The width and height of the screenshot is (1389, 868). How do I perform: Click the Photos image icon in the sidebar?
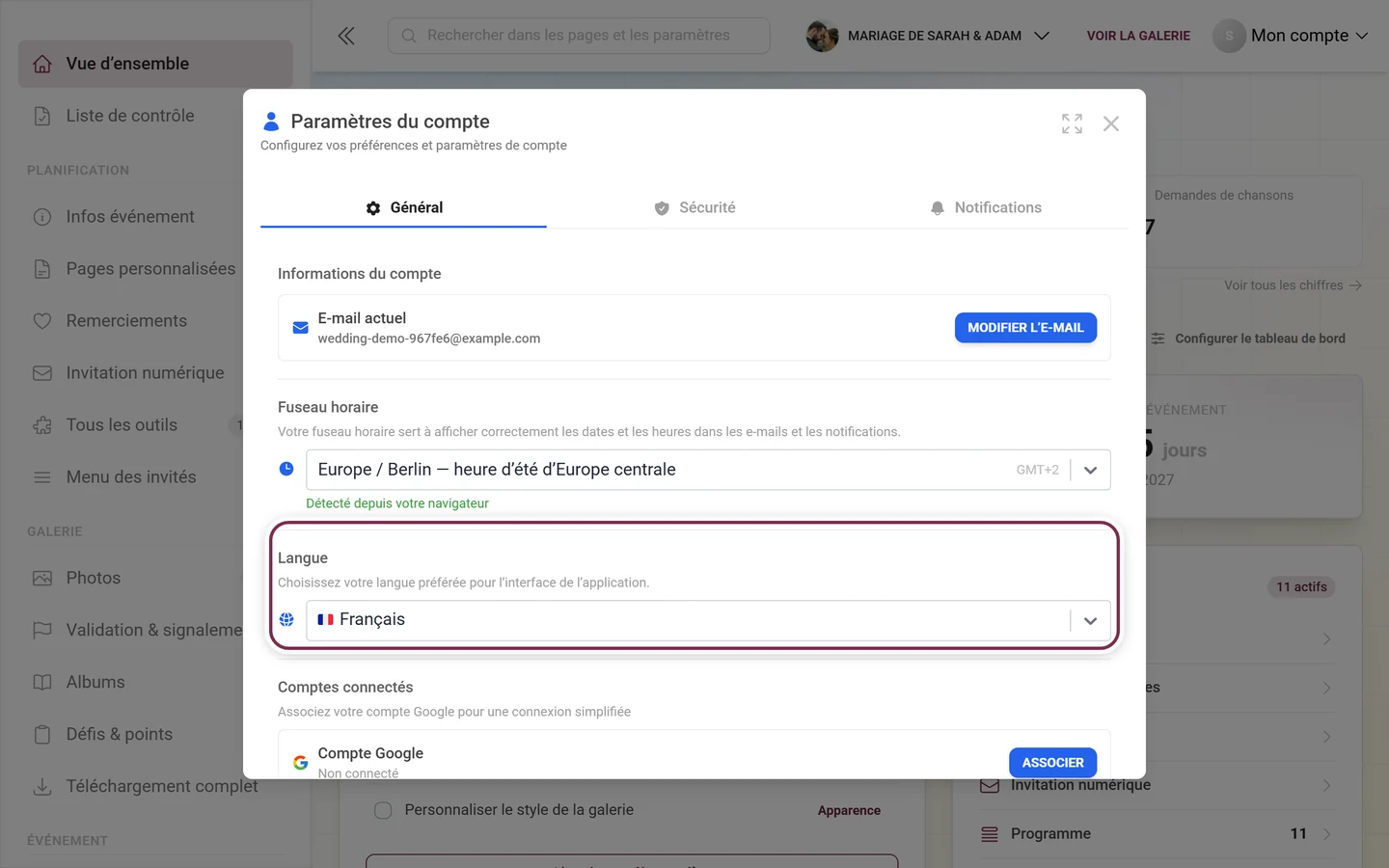(x=42, y=579)
